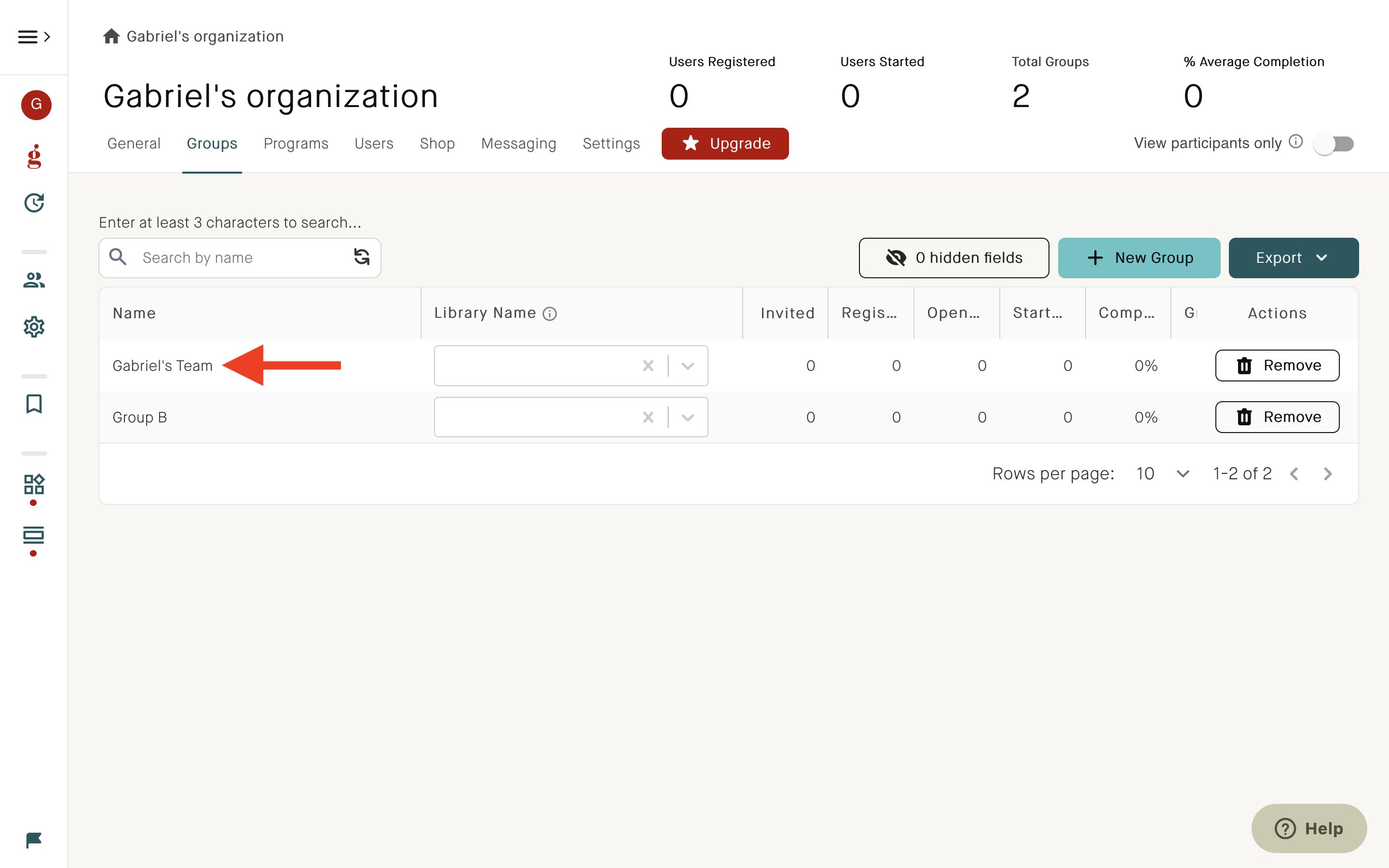Image resolution: width=1389 pixels, height=868 pixels.
Task: Open rows per page dropdown
Action: 1162,474
